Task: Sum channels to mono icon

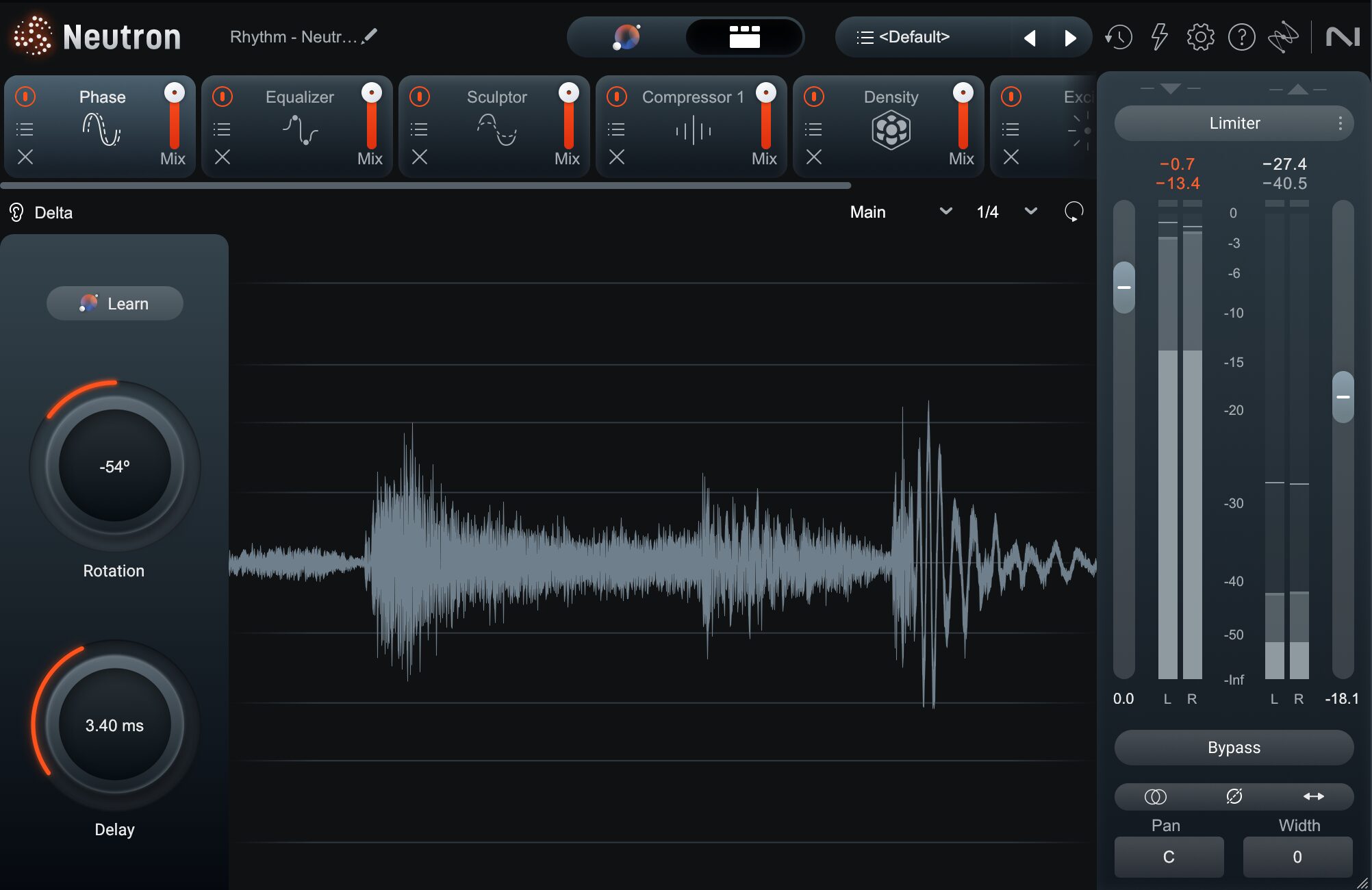Action: pyautogui.click(x=1155, y=797)
